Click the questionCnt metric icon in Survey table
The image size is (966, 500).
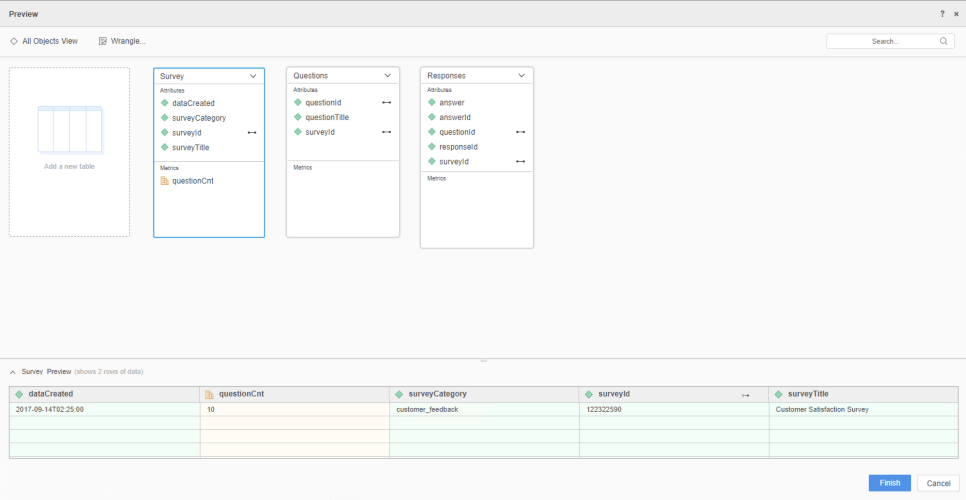point(165,181)
